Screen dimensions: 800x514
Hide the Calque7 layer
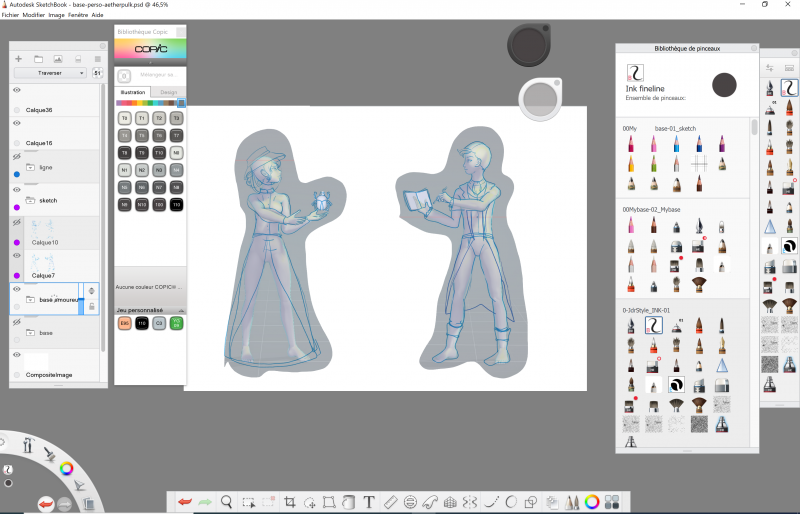17,255
